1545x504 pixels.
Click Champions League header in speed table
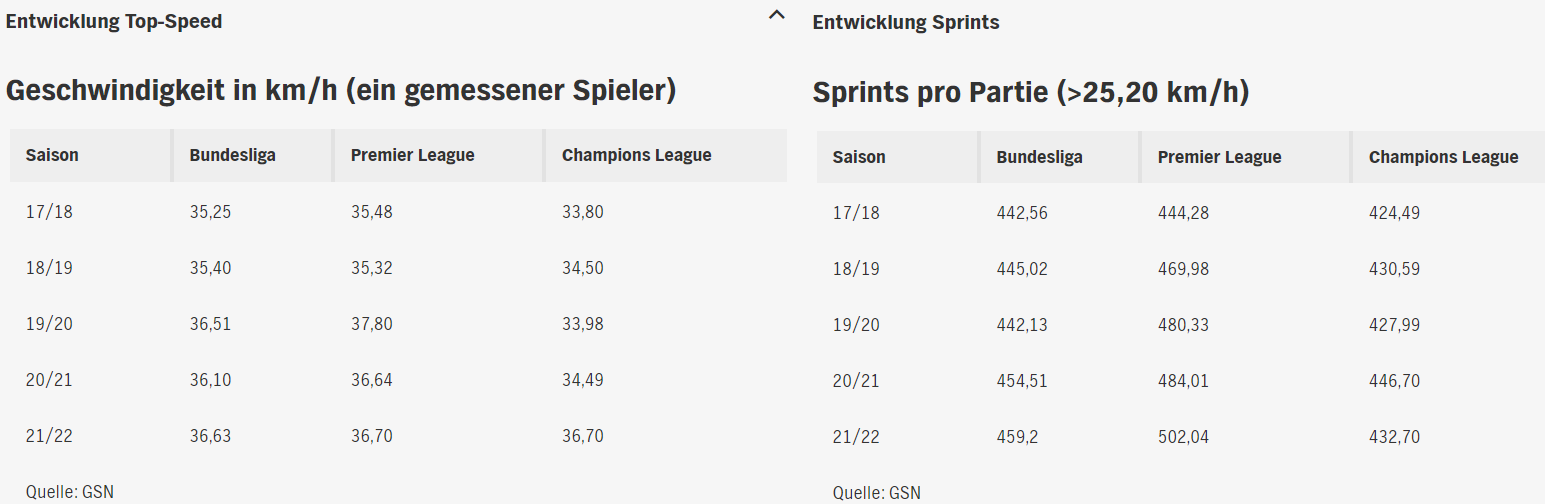click(636, 155)
